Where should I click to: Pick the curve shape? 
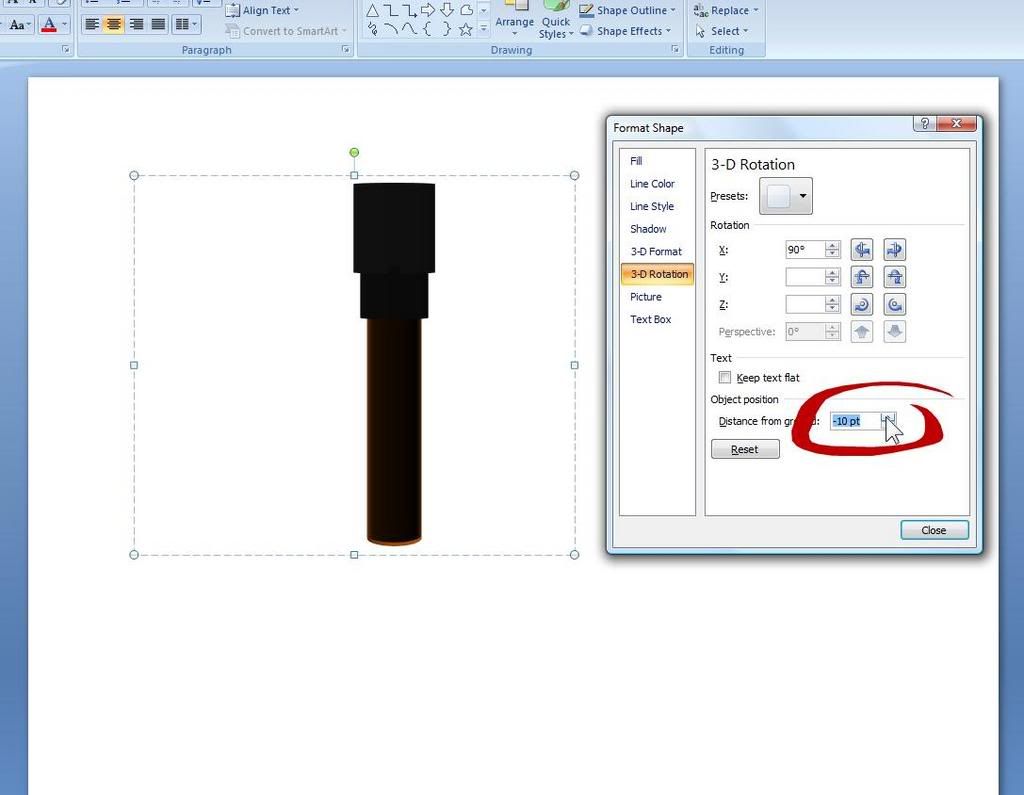coord(409,29)
